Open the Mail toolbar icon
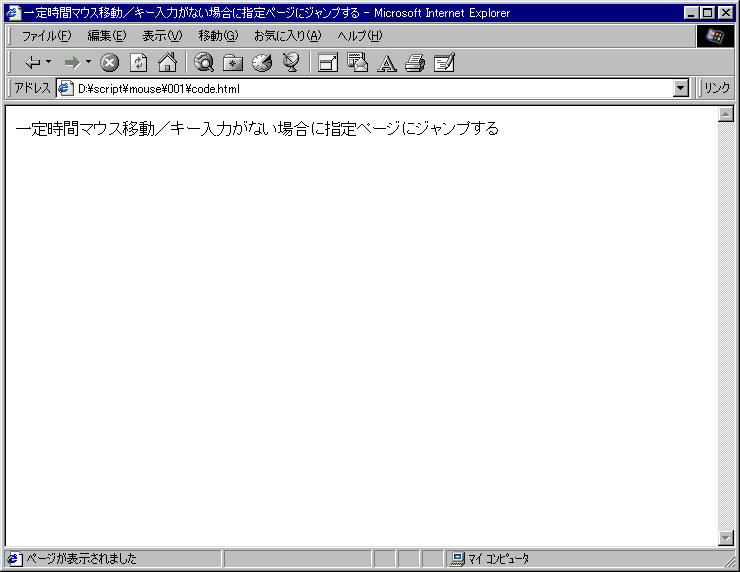This screenshot has width=740, height=572. point(357,62)
